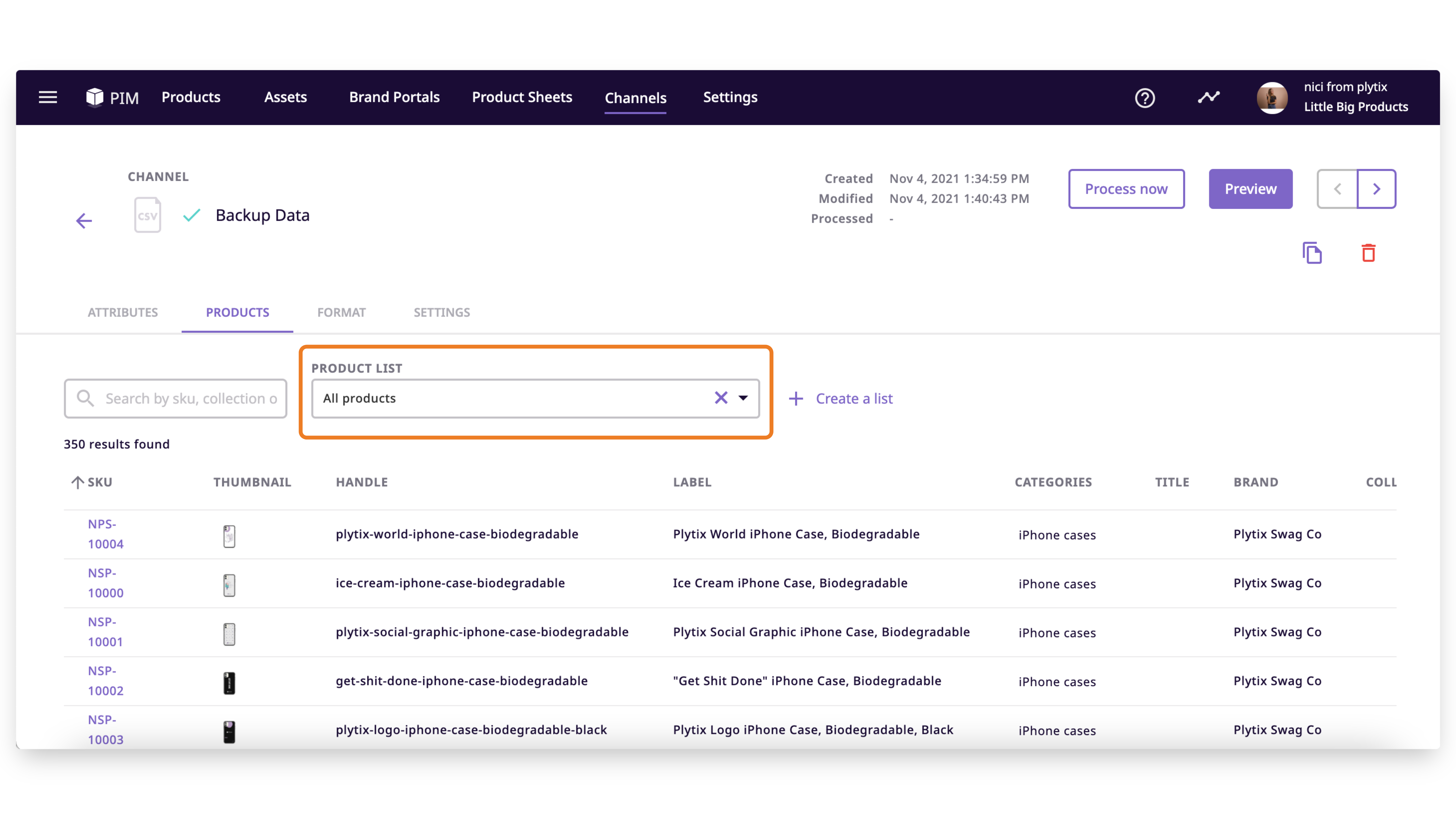Click label "Get Shit Done" iPhone Case

(x=807, y=680)
